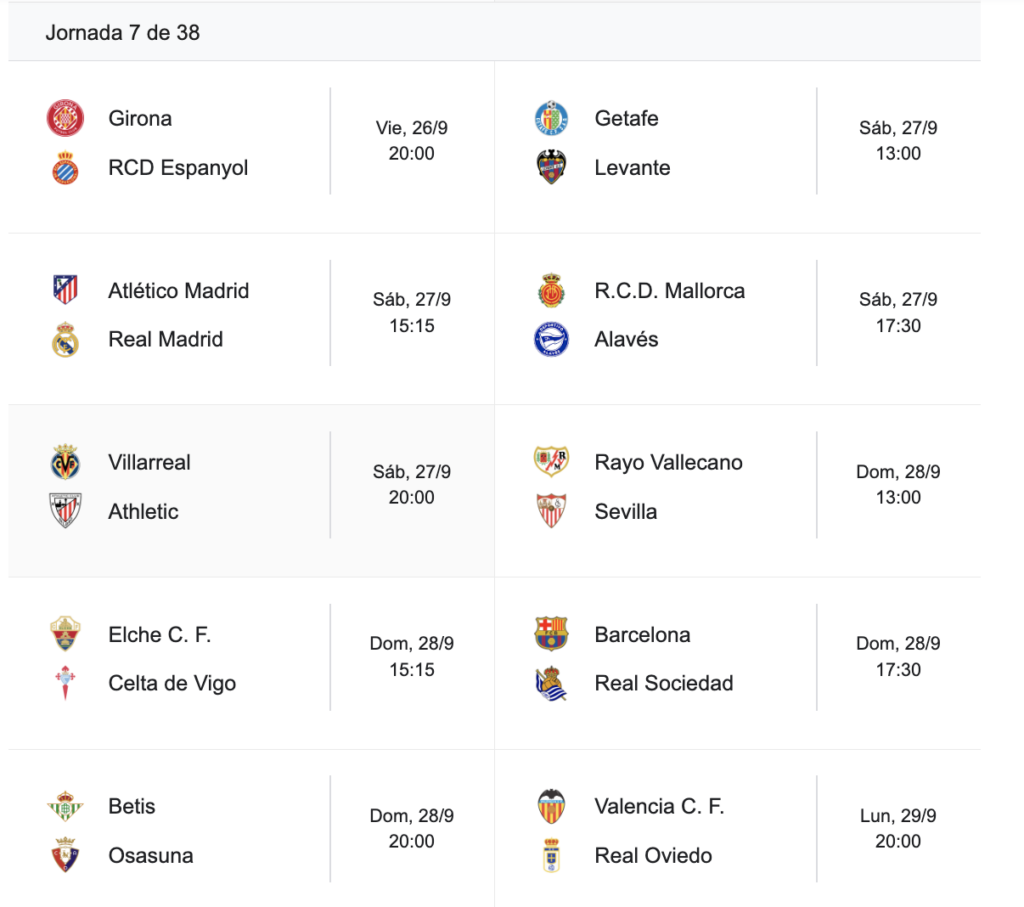Click the Elche C. F. team name
Image resolution: width=1024 pixels, height=907 pixels.
[160, 635]
